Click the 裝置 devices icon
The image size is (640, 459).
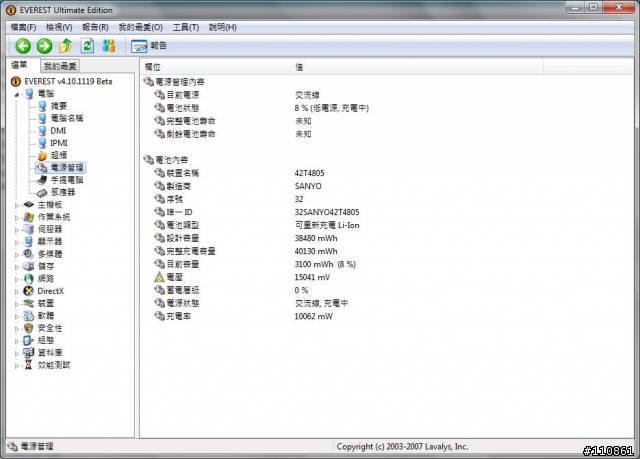[29, 303]
